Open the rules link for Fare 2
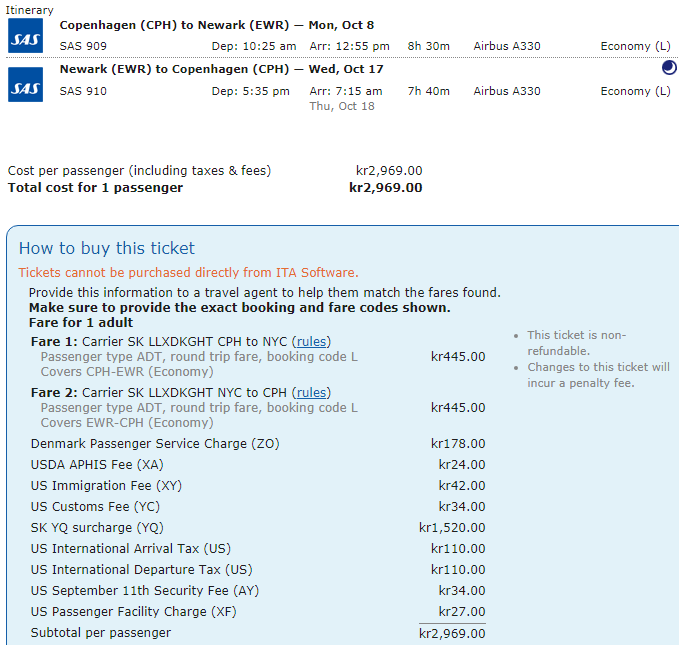Viewport: 679px width, 645px height. [x=312, y=393]
